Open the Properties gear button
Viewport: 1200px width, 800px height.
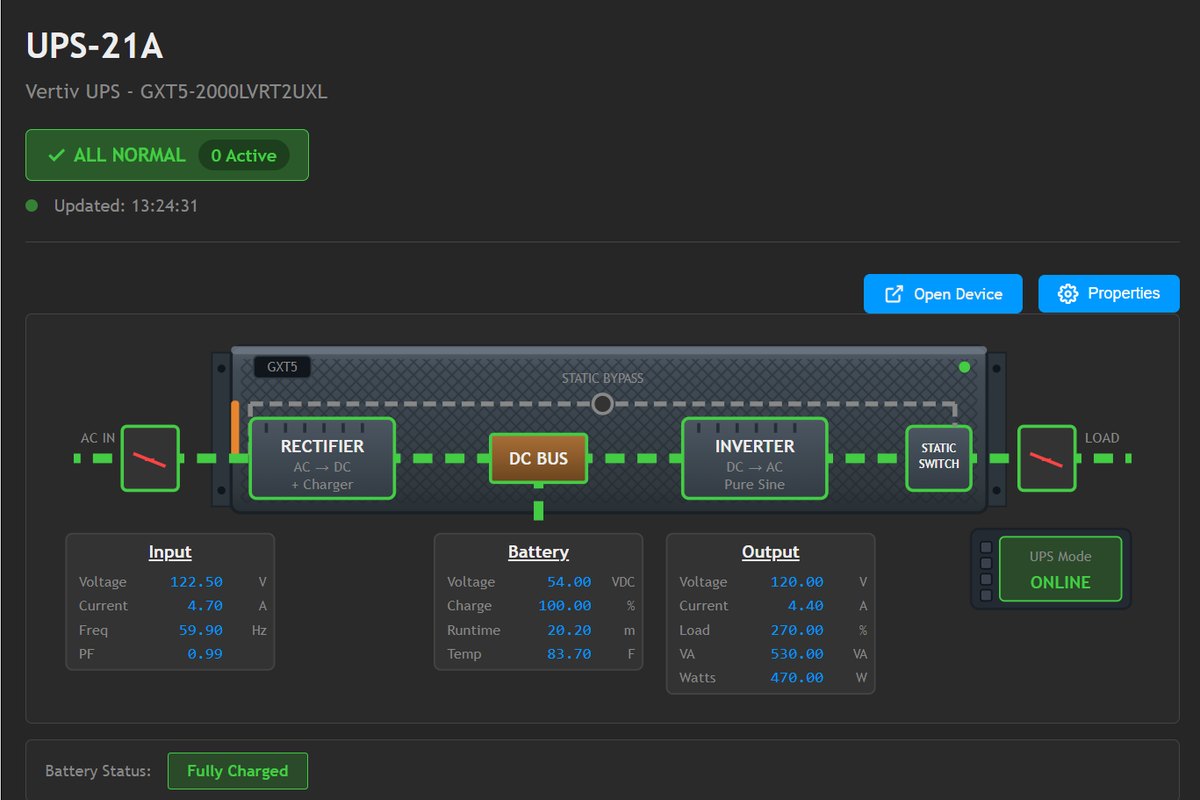coord(1109,294)
